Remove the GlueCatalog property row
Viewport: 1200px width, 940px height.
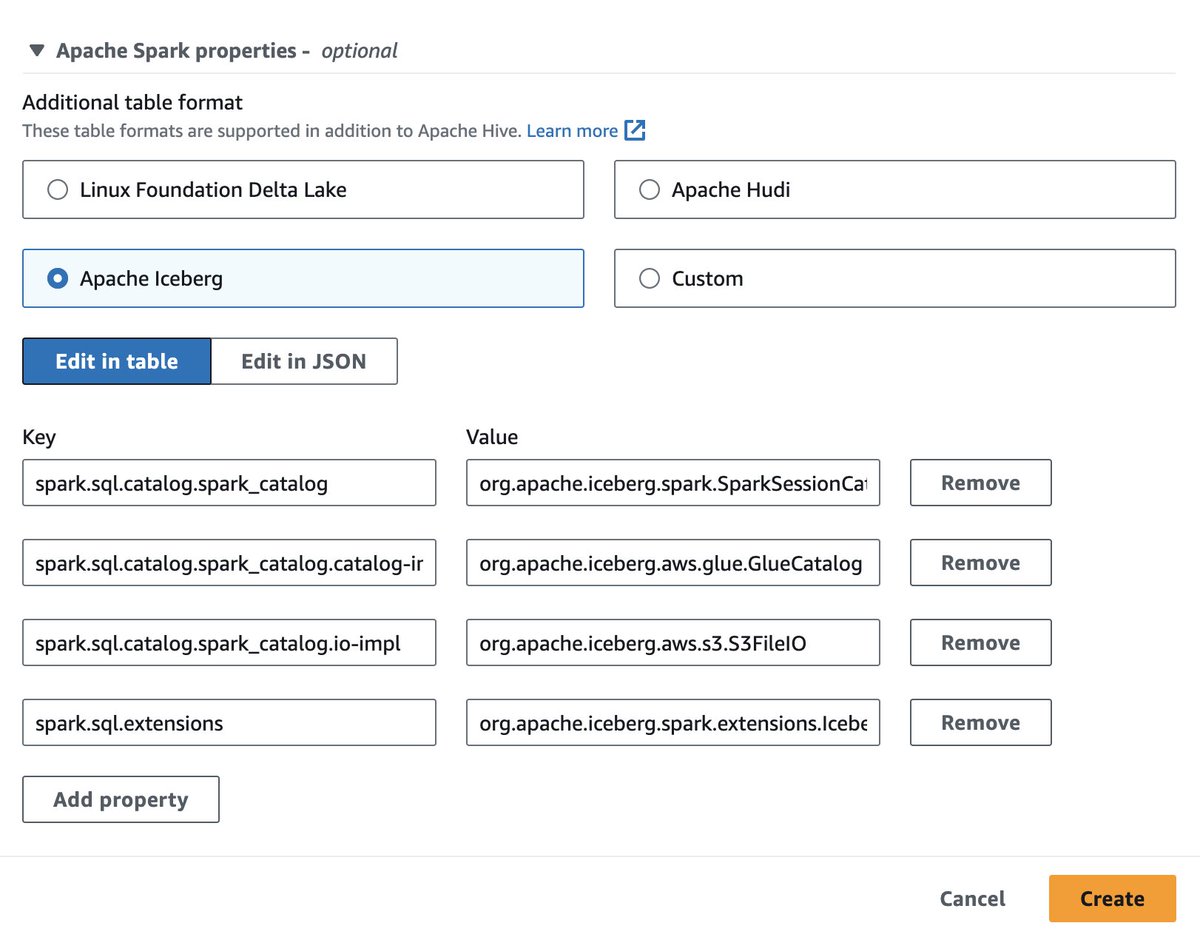coord(981,563)
